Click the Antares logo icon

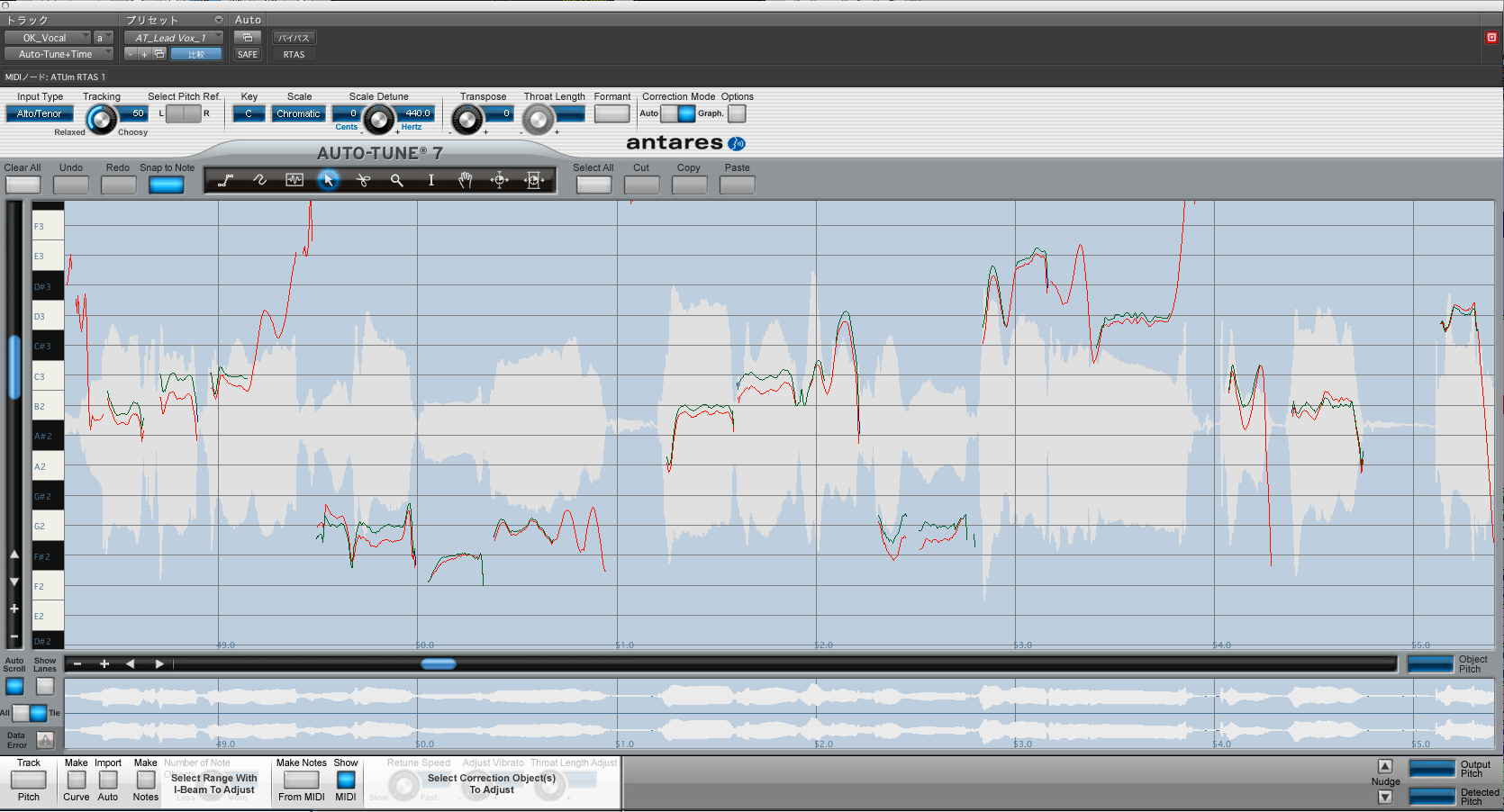(737, 143)
